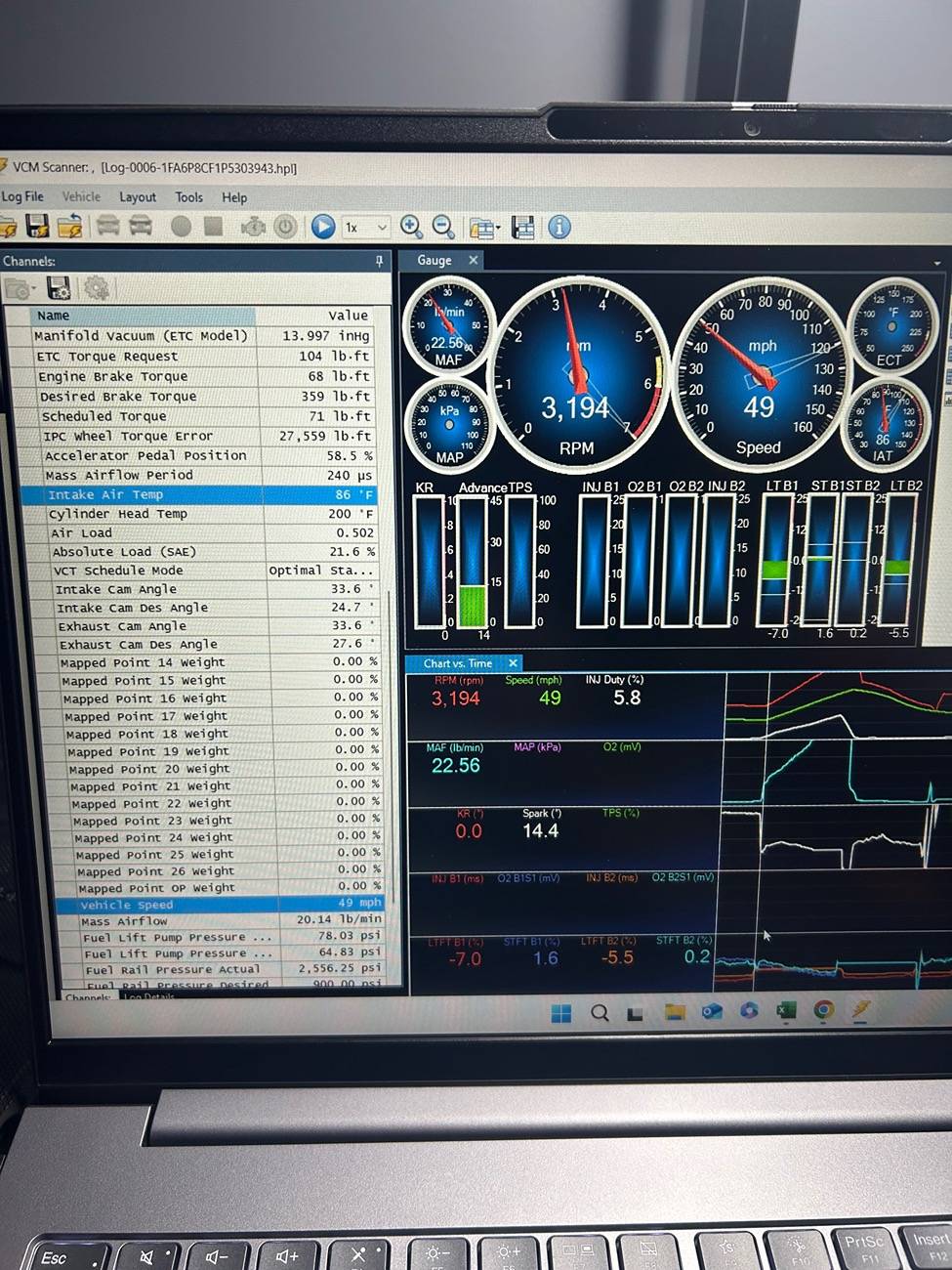Select the Gauge tab
This screenshot has width=952, height=1270.
(x=435, y=261)
